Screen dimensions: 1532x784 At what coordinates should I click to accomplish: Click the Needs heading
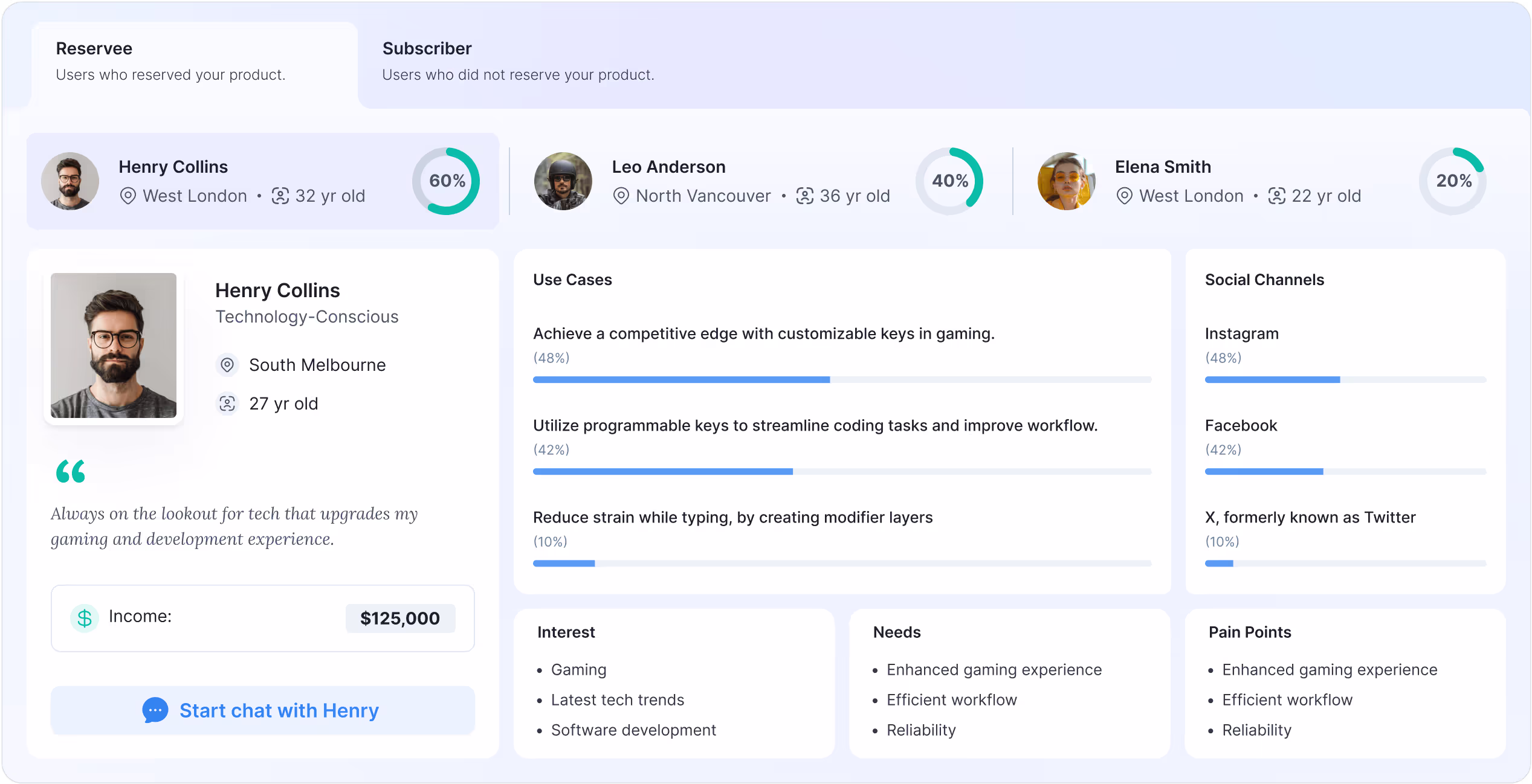897,632
